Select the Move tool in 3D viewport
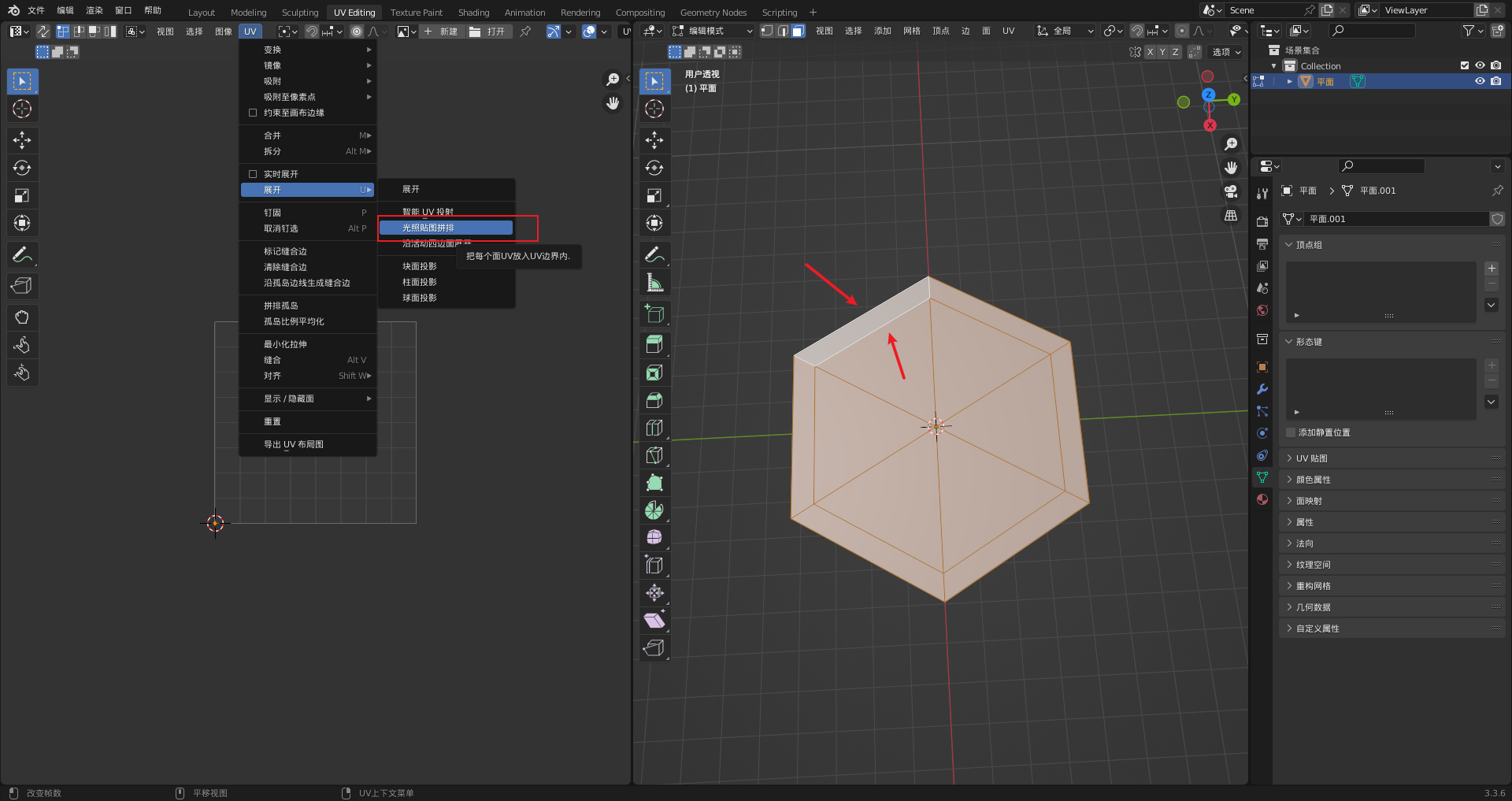 [x=654, y=140]
